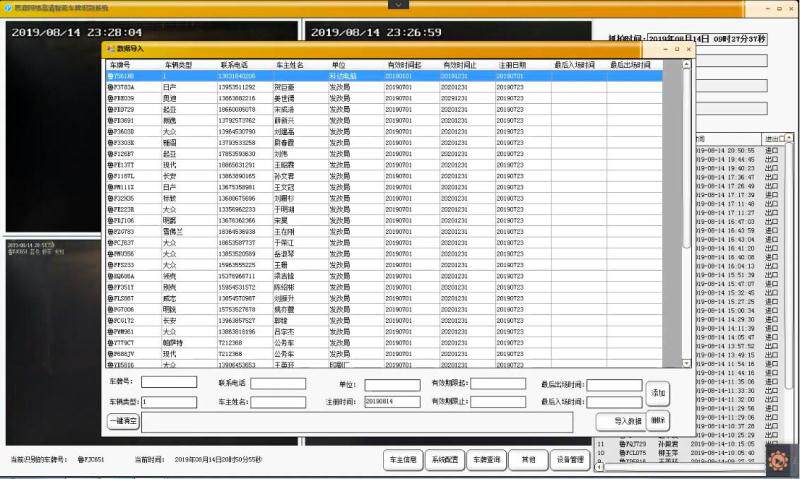Open 车牌查询 in the main window
Image resolution: width=800 pixels, height=479 pixels.
point(487,460)
